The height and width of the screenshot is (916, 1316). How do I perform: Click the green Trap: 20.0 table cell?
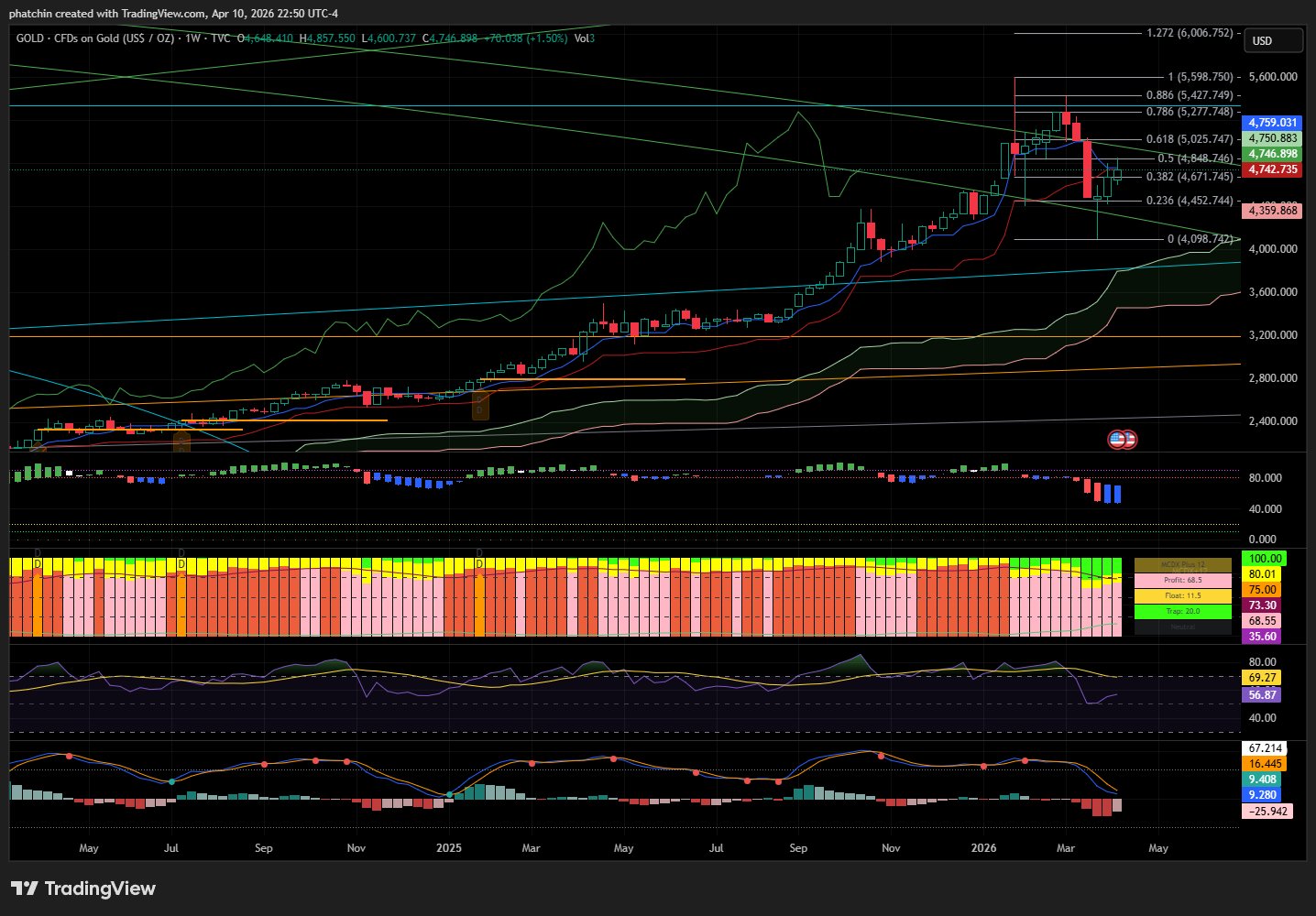pyautogui.click(x=1182, y=611)
